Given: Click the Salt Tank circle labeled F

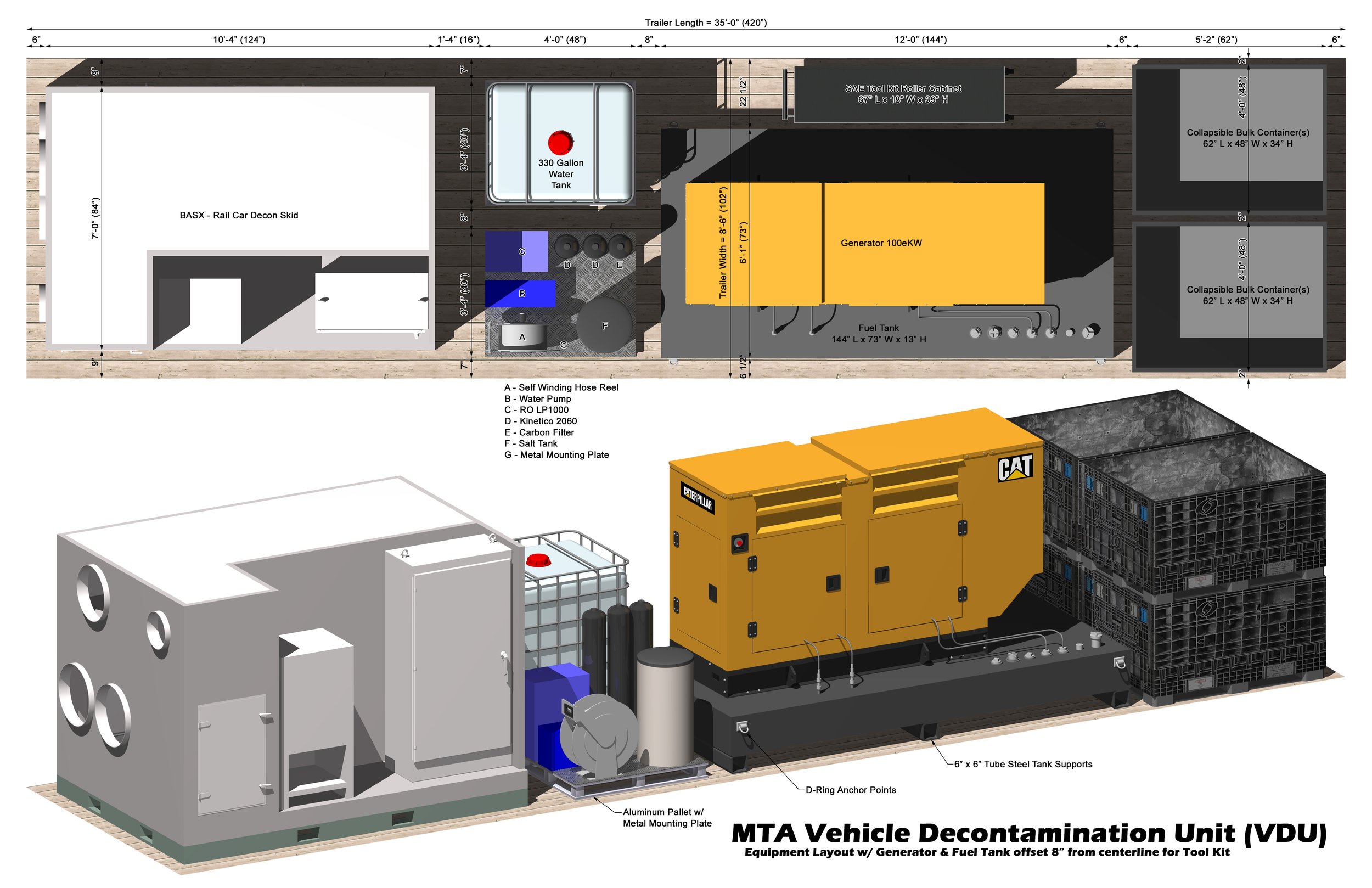Looking at the screenshot, I should click(604, 326).
